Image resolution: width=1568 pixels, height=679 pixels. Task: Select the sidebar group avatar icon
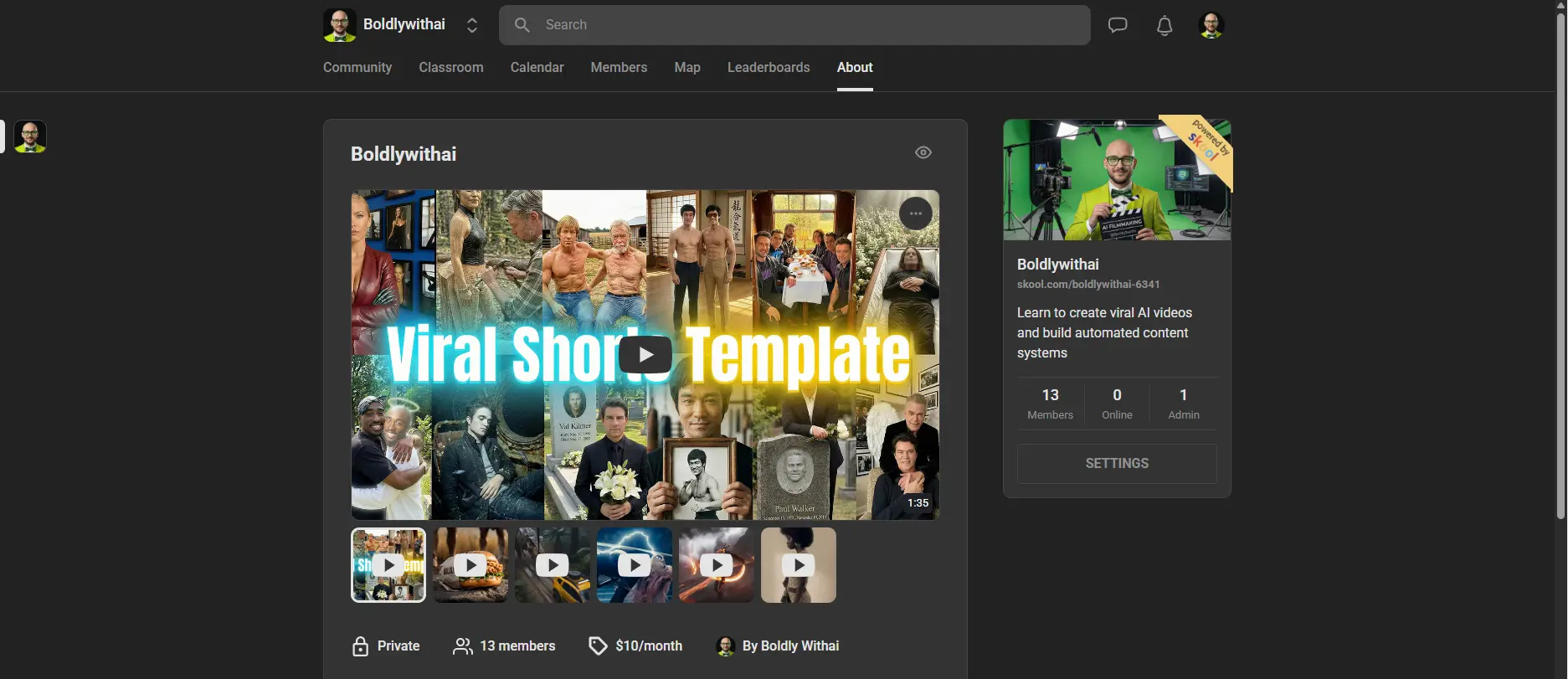30,136
